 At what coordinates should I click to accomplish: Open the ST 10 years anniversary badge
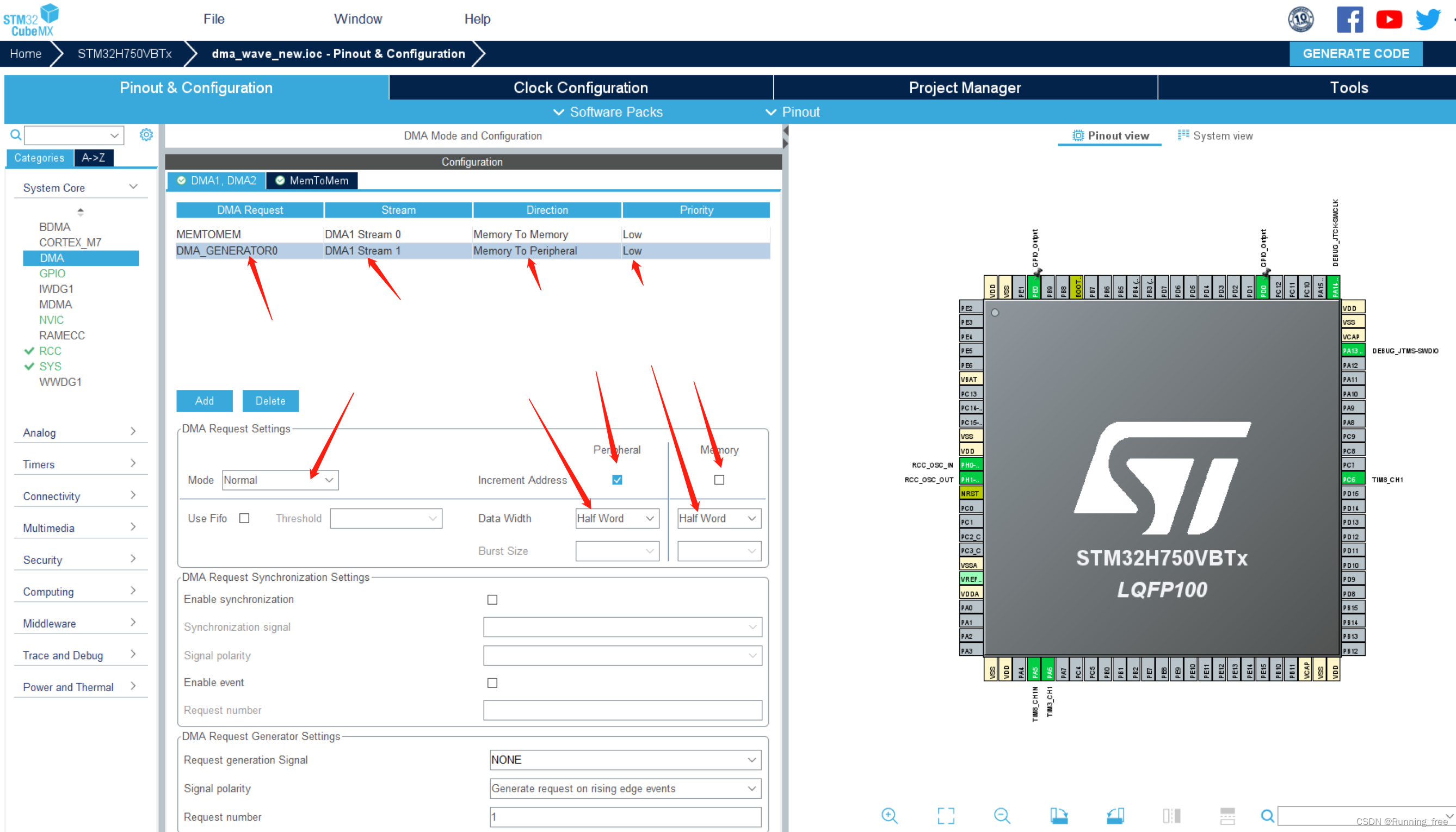(1300, 20)
